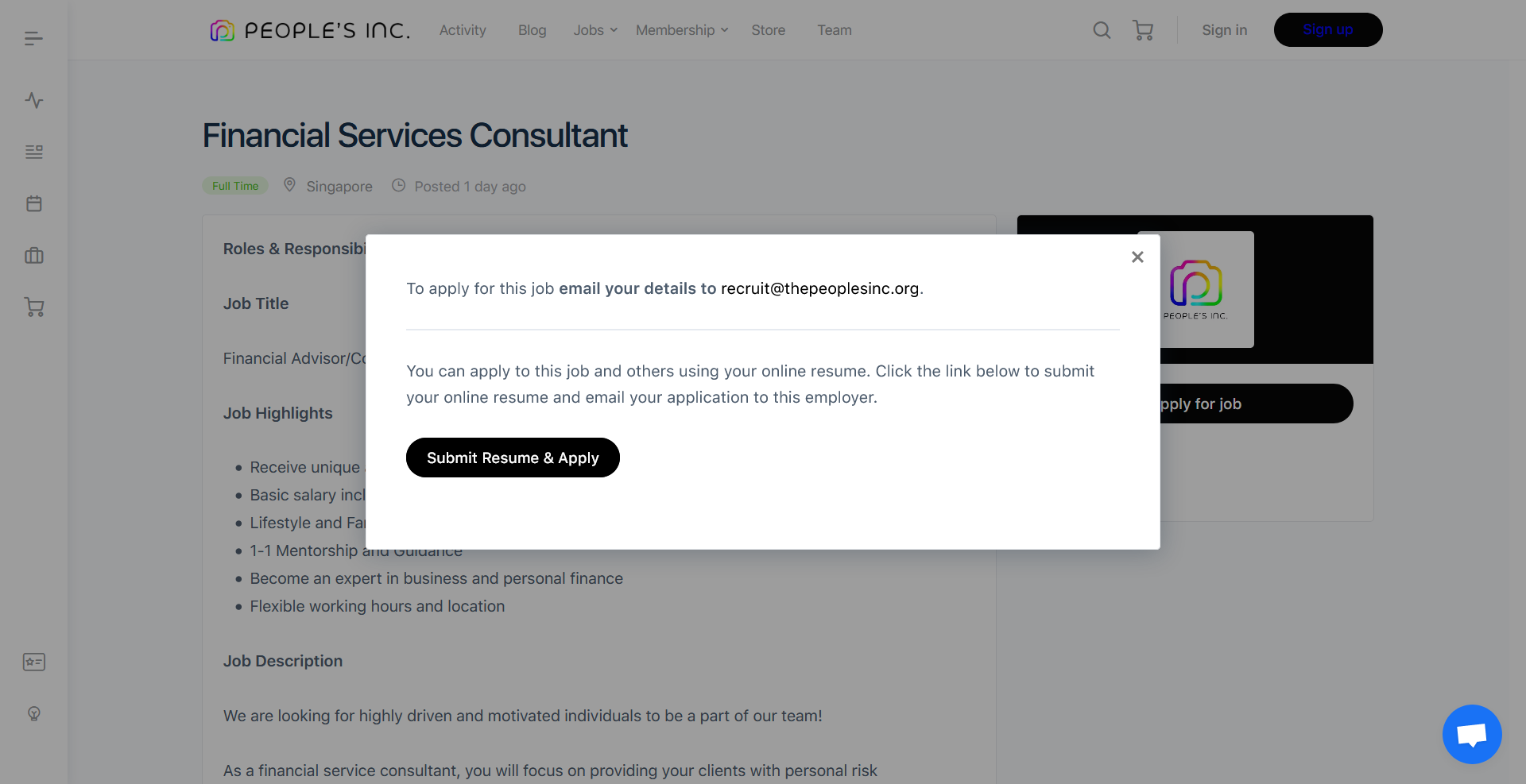Screen dimensions: 1526x784
Task: Open the news feed list sidebar icon
Action: (33, 152)
